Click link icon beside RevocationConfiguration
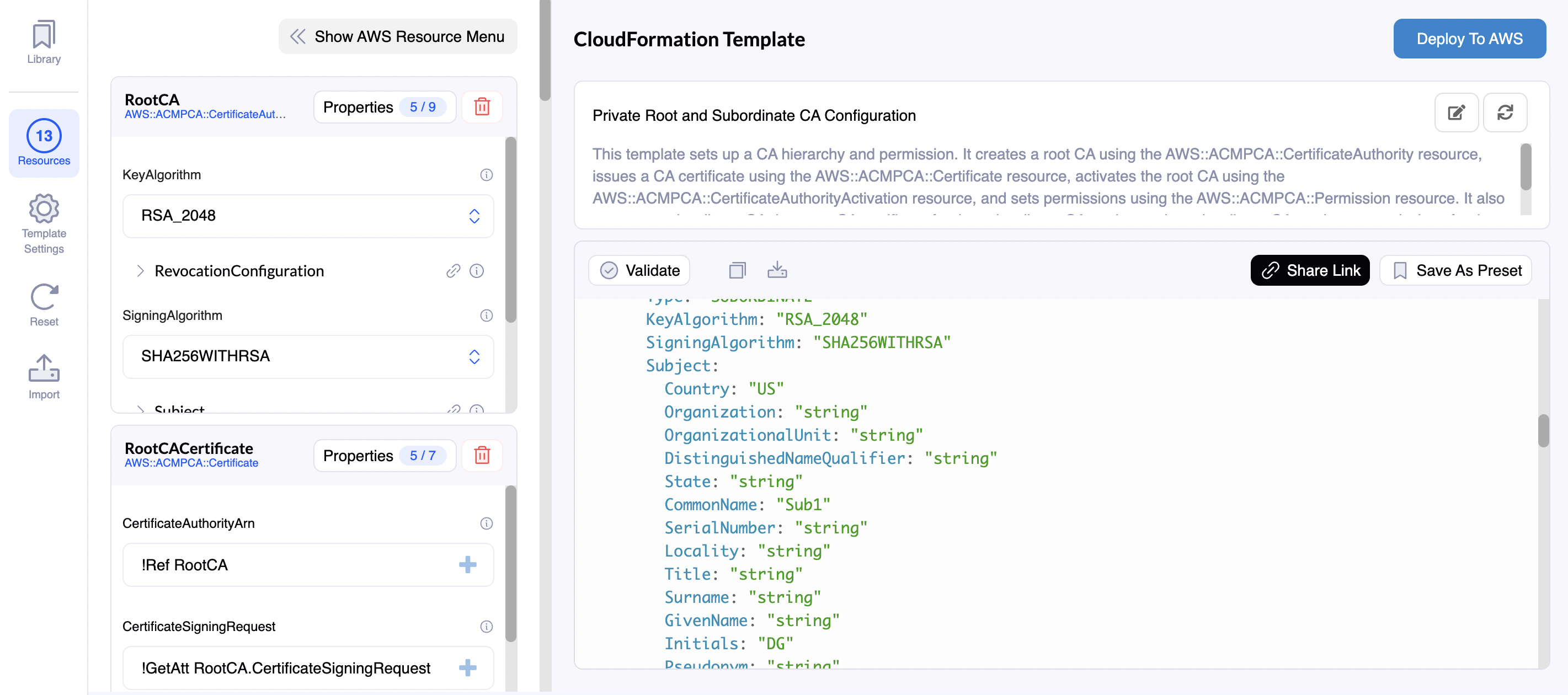Viewport: 1568px width, 695px height. pyautogui.click(x=453, y=271)
